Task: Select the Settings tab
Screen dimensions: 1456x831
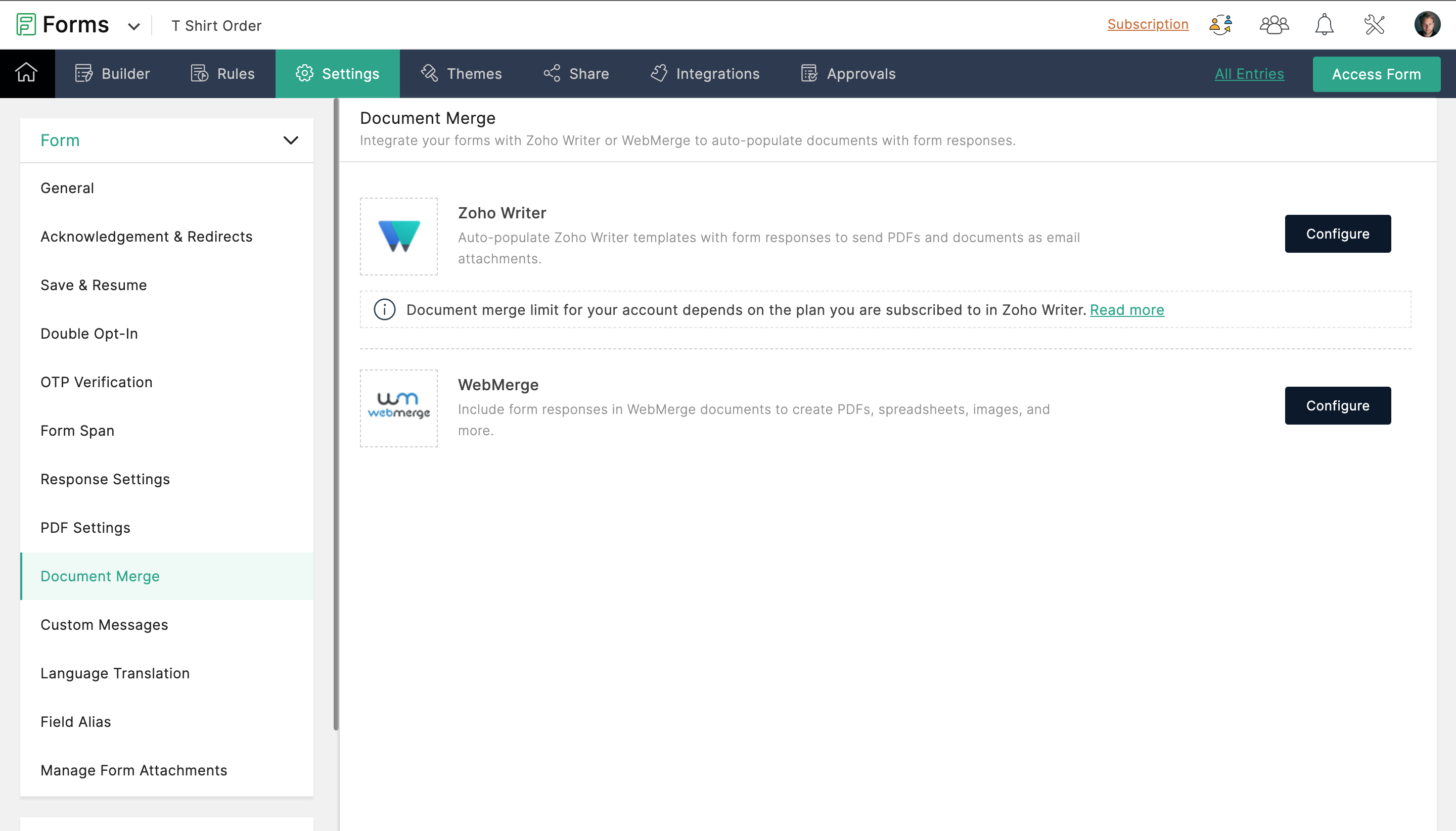Action: (x=337, y=73)
